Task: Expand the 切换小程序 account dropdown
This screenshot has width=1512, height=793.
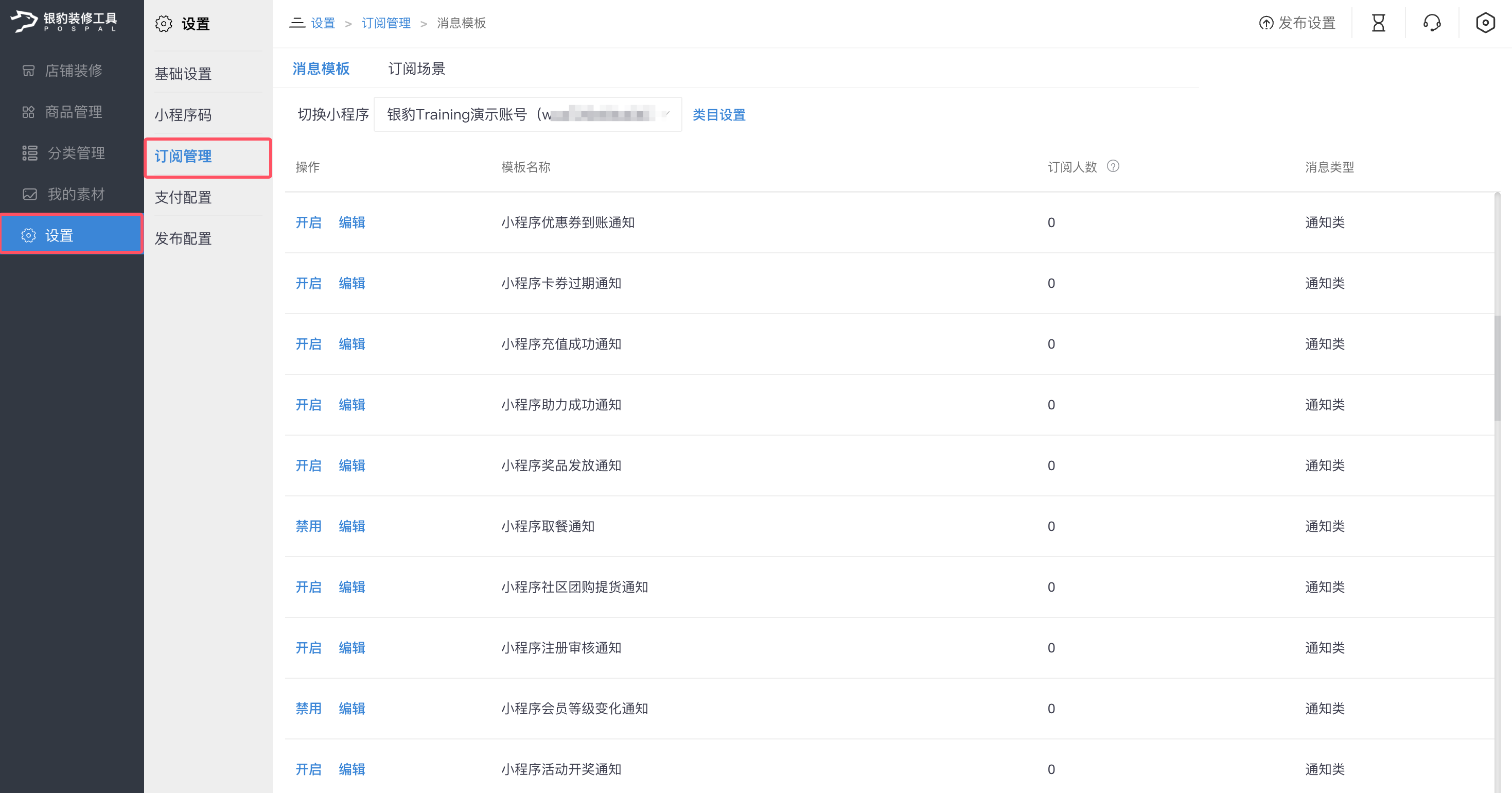Action: (x=527, y=114)
